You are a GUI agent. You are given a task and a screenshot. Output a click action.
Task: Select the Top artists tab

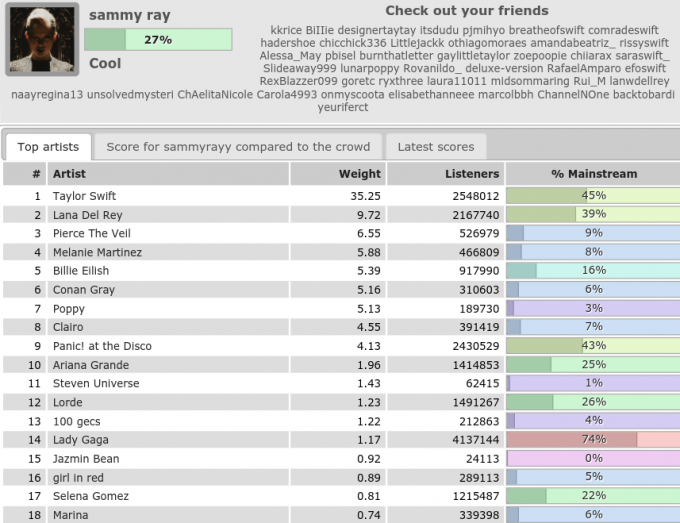pyautogui.click(x=48, y=147)
